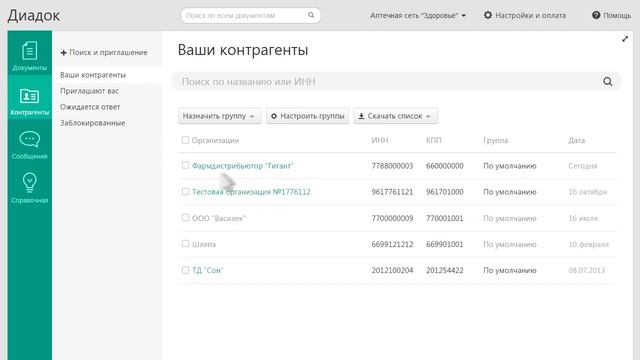This screenshot has width=640, height=360.
Task: Click the Диадок logo
Action: 33,16
